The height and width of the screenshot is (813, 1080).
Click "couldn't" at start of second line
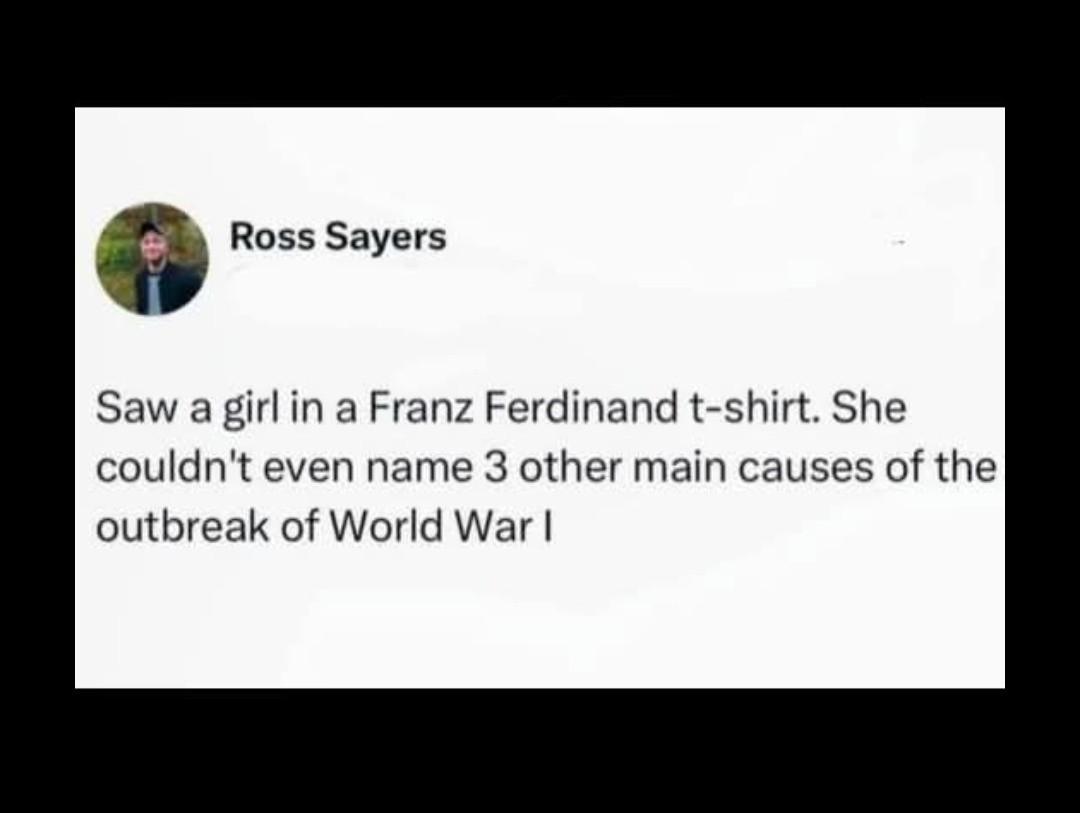point(172,468)
